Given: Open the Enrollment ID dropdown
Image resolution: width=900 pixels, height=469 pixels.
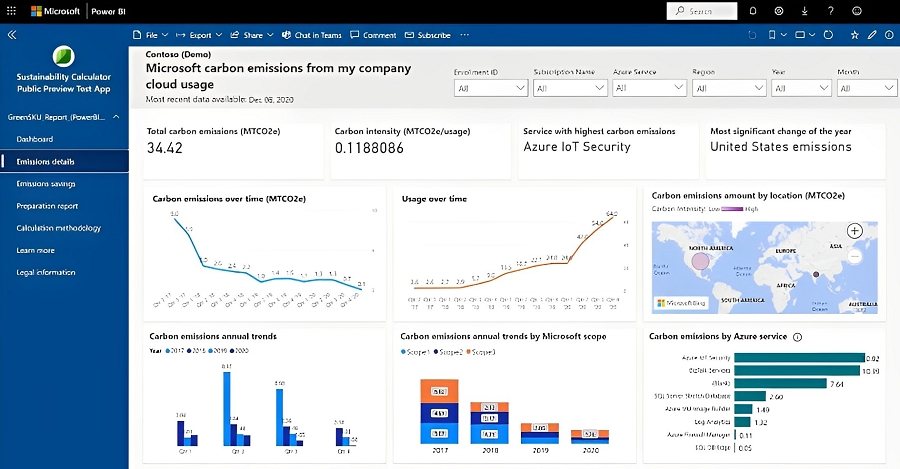Looking at the screenshot, I should coord(490,88).
